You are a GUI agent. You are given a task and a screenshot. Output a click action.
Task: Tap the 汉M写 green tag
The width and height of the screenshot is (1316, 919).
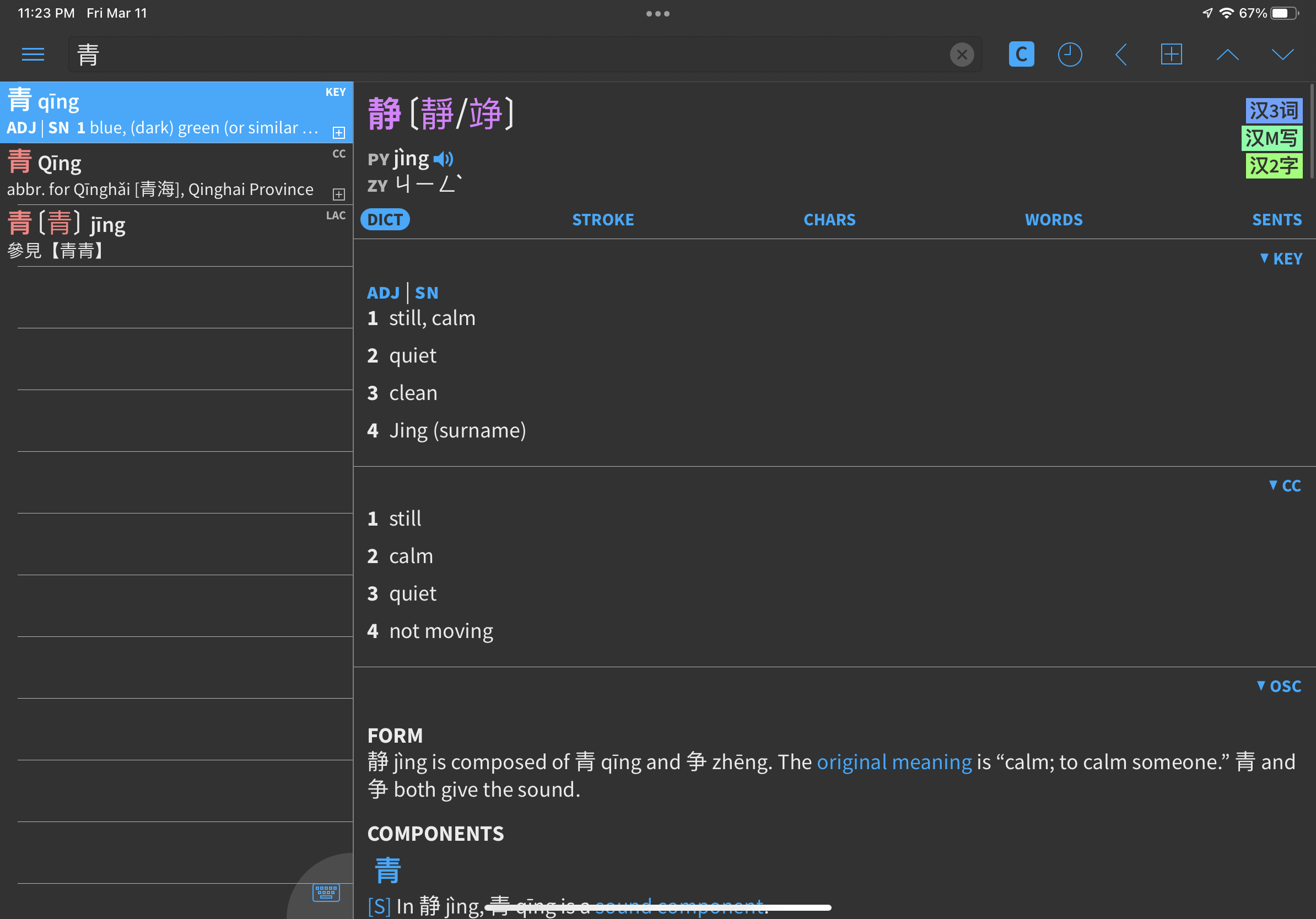(1271, 138)
